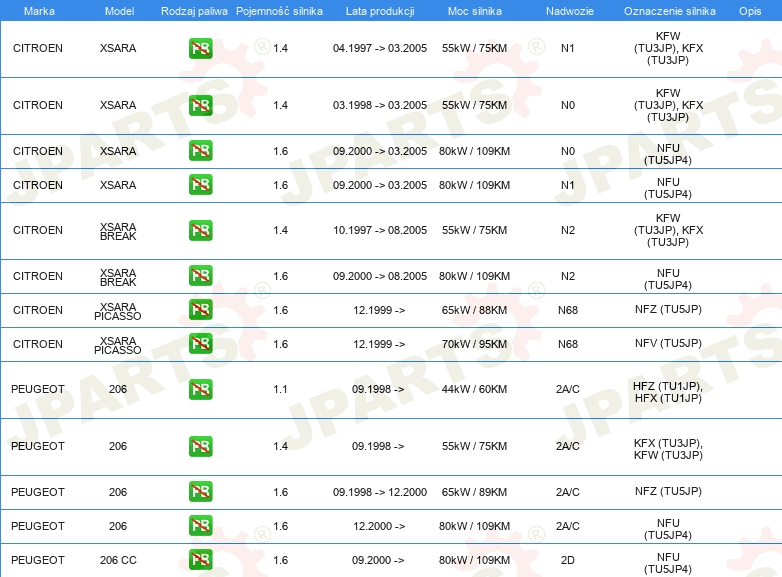Screen dimensions: 782x577
Task: Click XSARA BREAK model in the 1.6 row
Action: [x=118, y=277]
